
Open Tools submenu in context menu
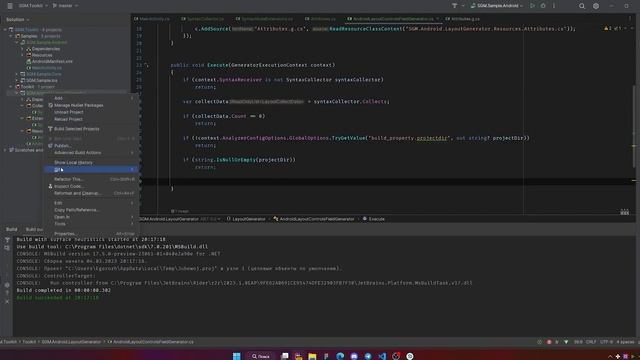click(91, 224)
